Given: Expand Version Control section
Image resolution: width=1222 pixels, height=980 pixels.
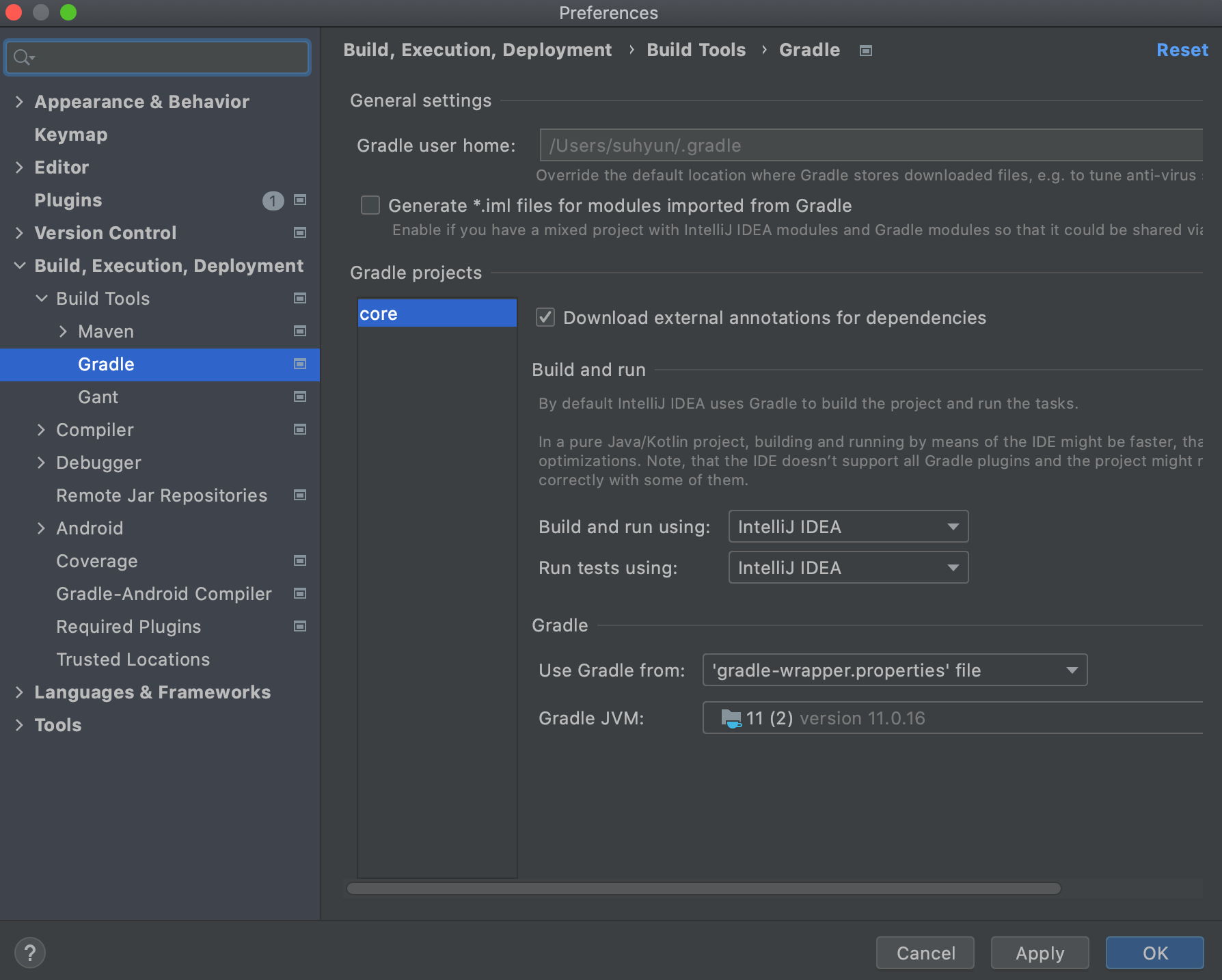Looking at the screenshot, I should (x=19, y=233).
